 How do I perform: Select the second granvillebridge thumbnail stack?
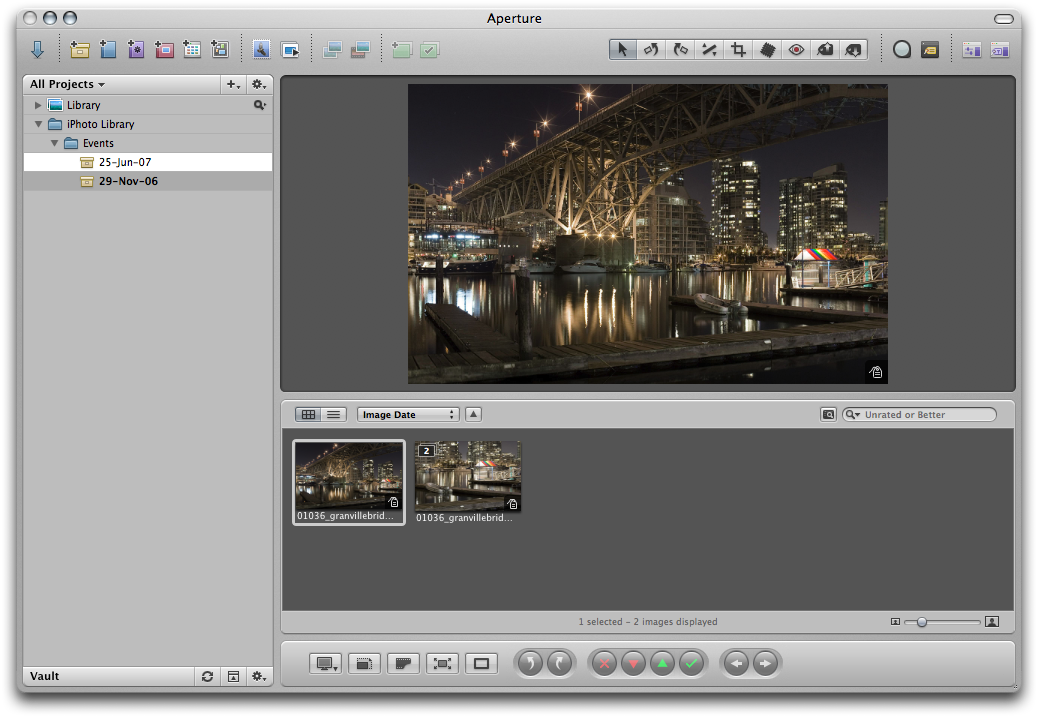[468, 476]
